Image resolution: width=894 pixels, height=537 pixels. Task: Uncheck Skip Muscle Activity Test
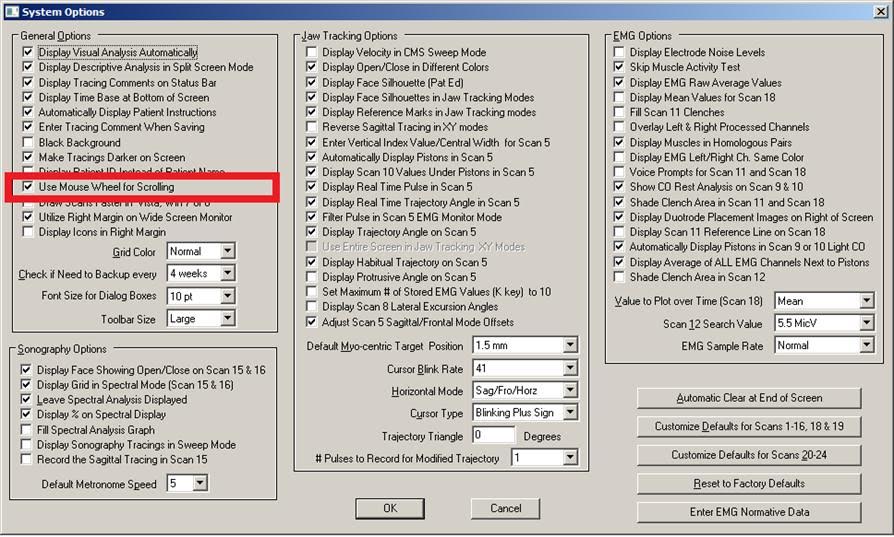tap(619, 67)
